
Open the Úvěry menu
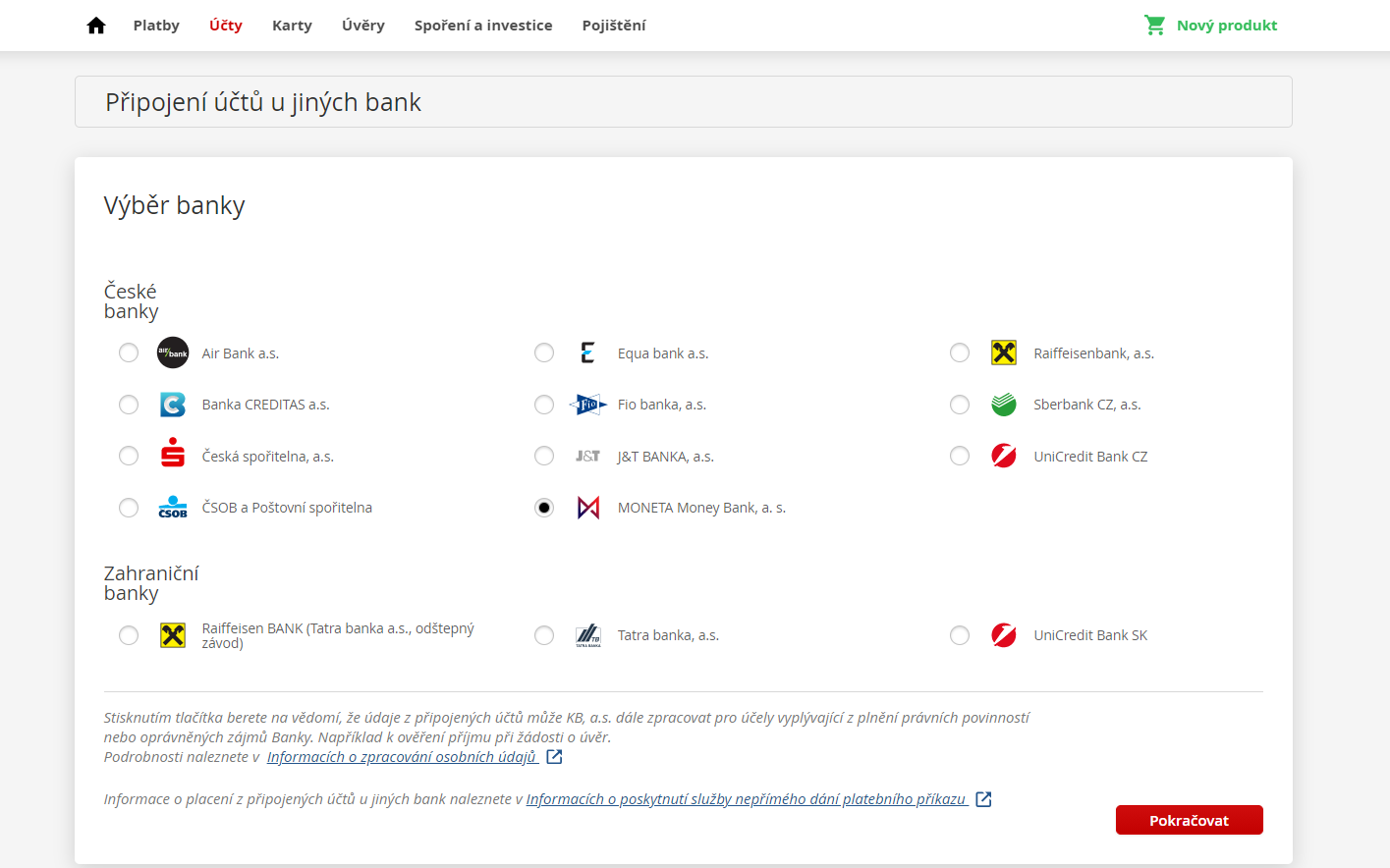click(363, 26)
